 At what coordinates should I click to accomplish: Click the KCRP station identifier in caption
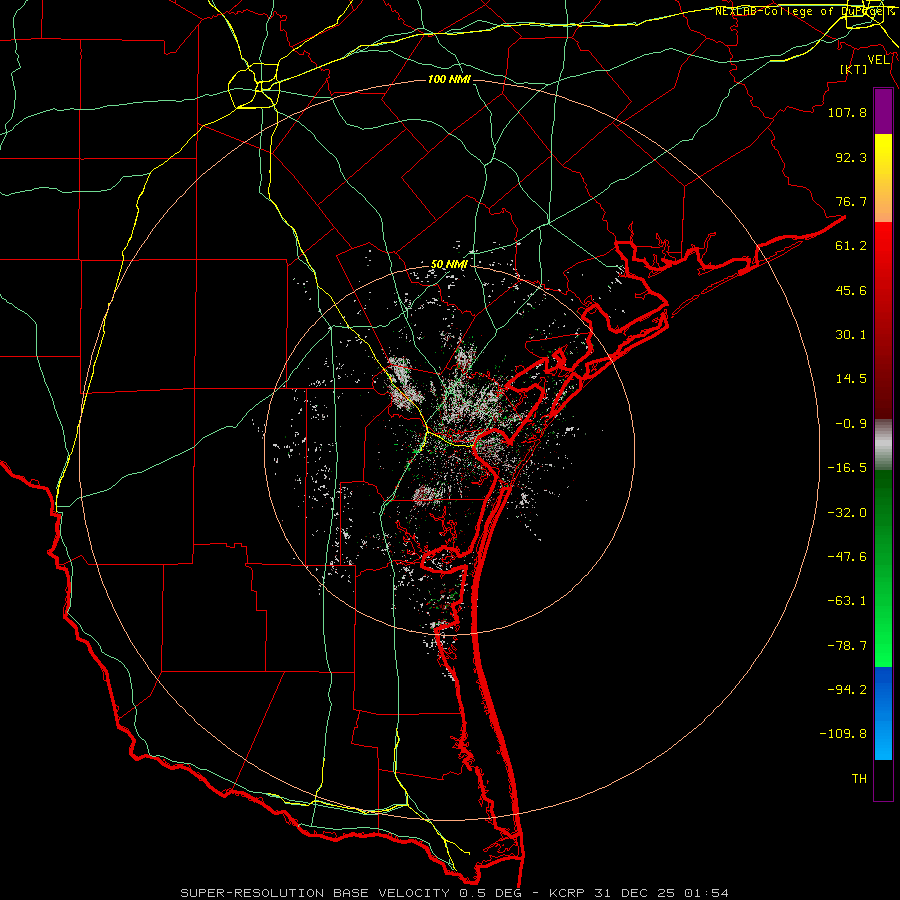click(x=568, y=893)
